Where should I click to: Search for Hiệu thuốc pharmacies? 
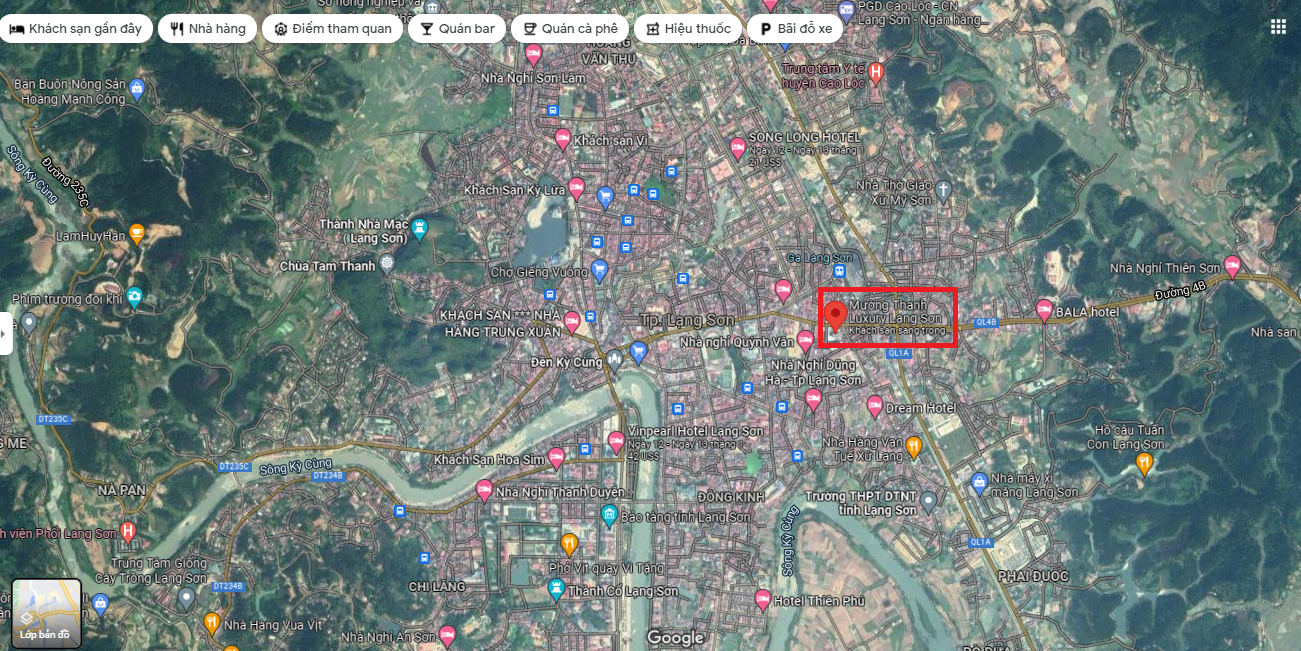pos(688,28)
